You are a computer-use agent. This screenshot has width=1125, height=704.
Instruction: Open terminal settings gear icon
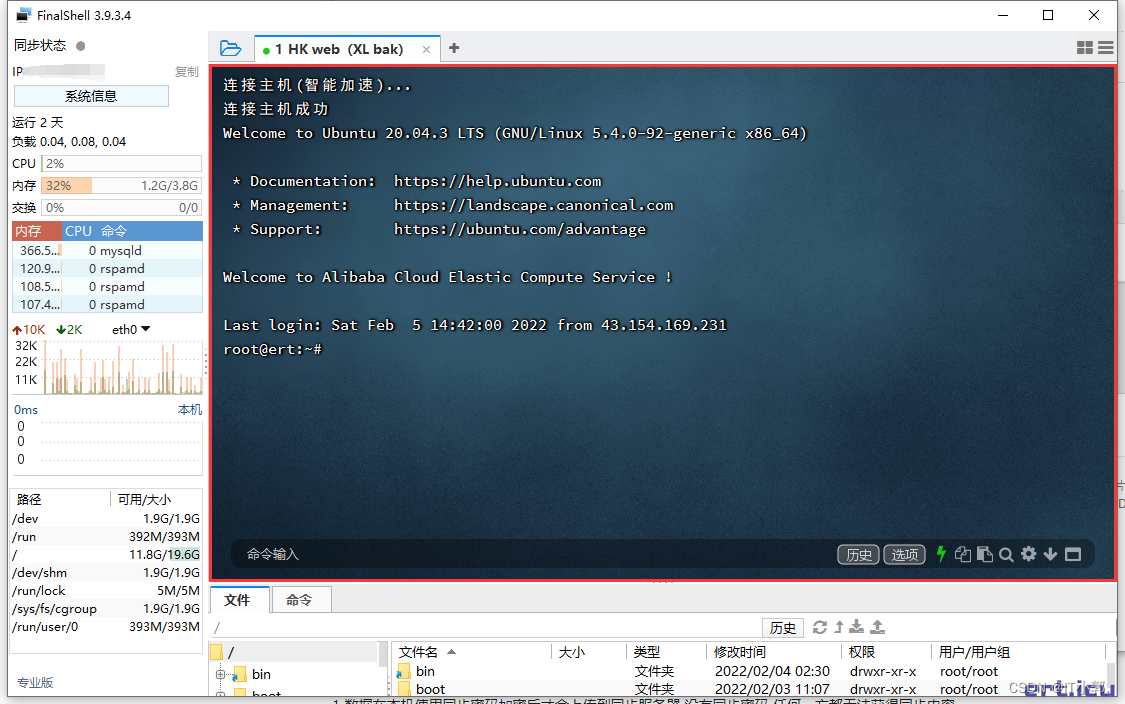point(1028,553)
